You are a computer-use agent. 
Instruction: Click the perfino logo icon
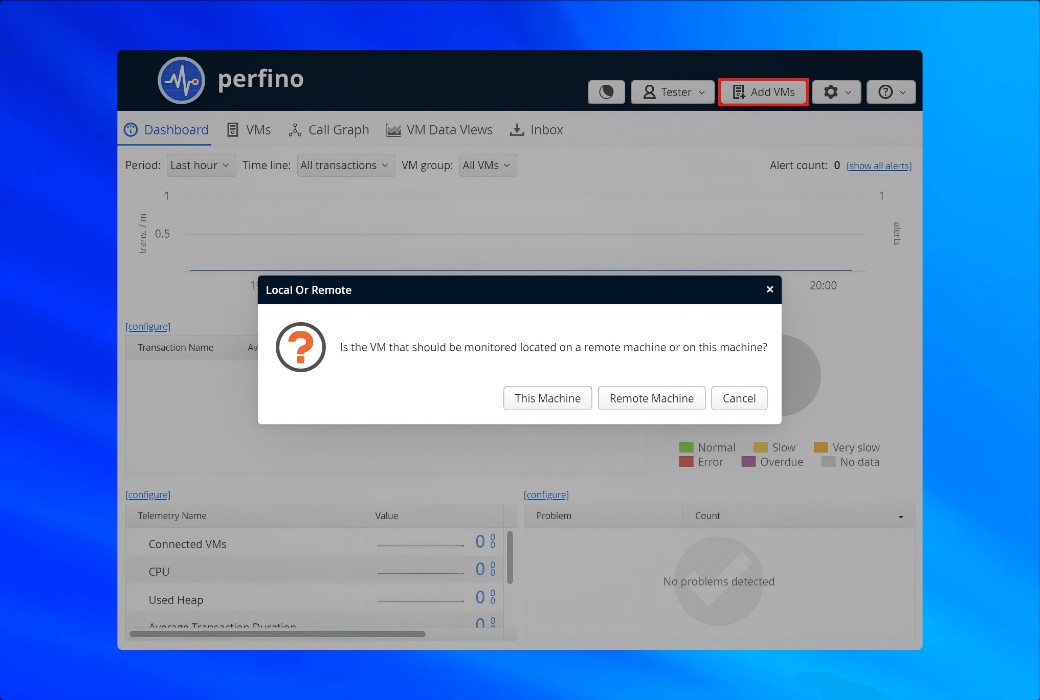[181, 80]
